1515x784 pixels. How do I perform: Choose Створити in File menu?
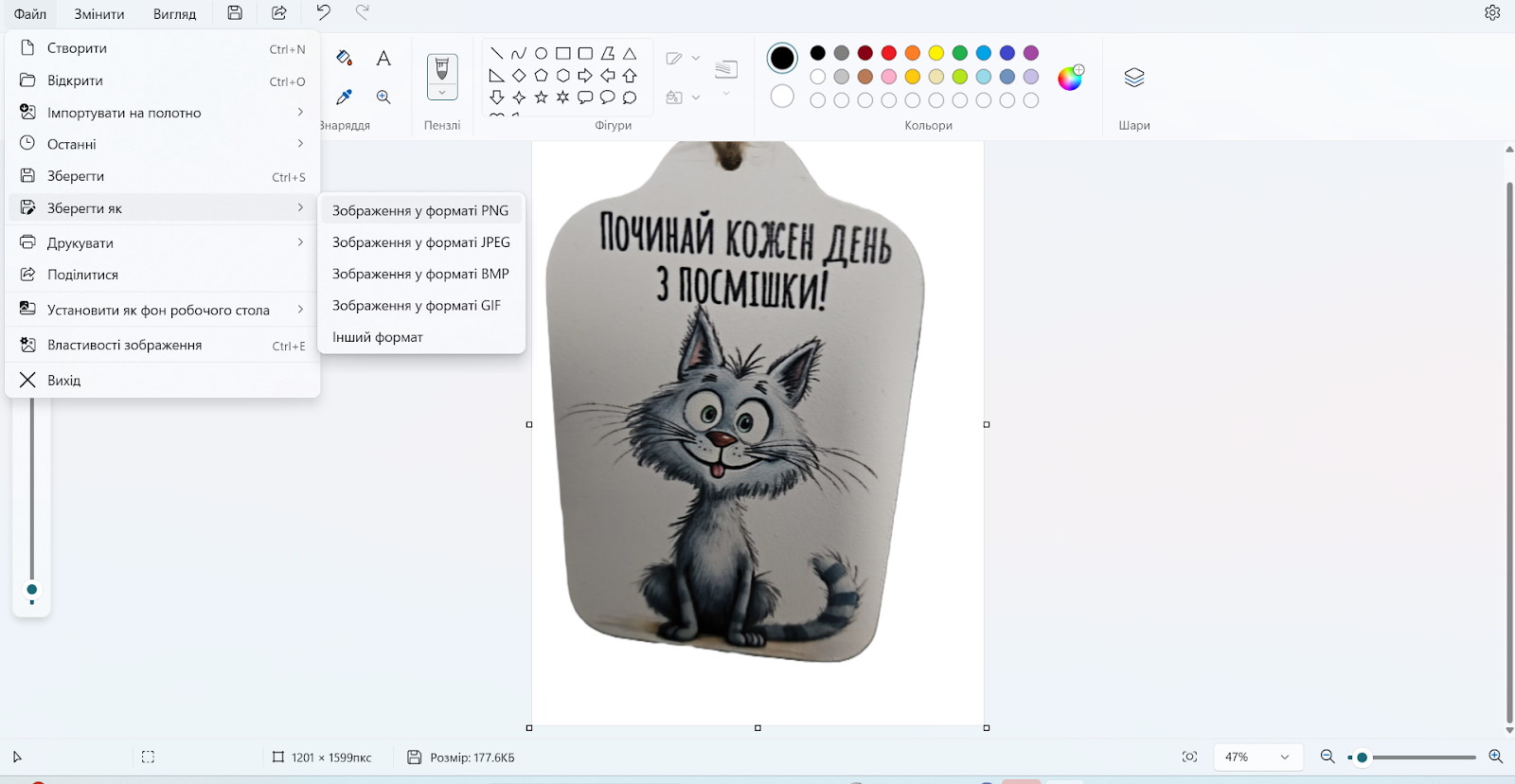(x=163, y=48)
